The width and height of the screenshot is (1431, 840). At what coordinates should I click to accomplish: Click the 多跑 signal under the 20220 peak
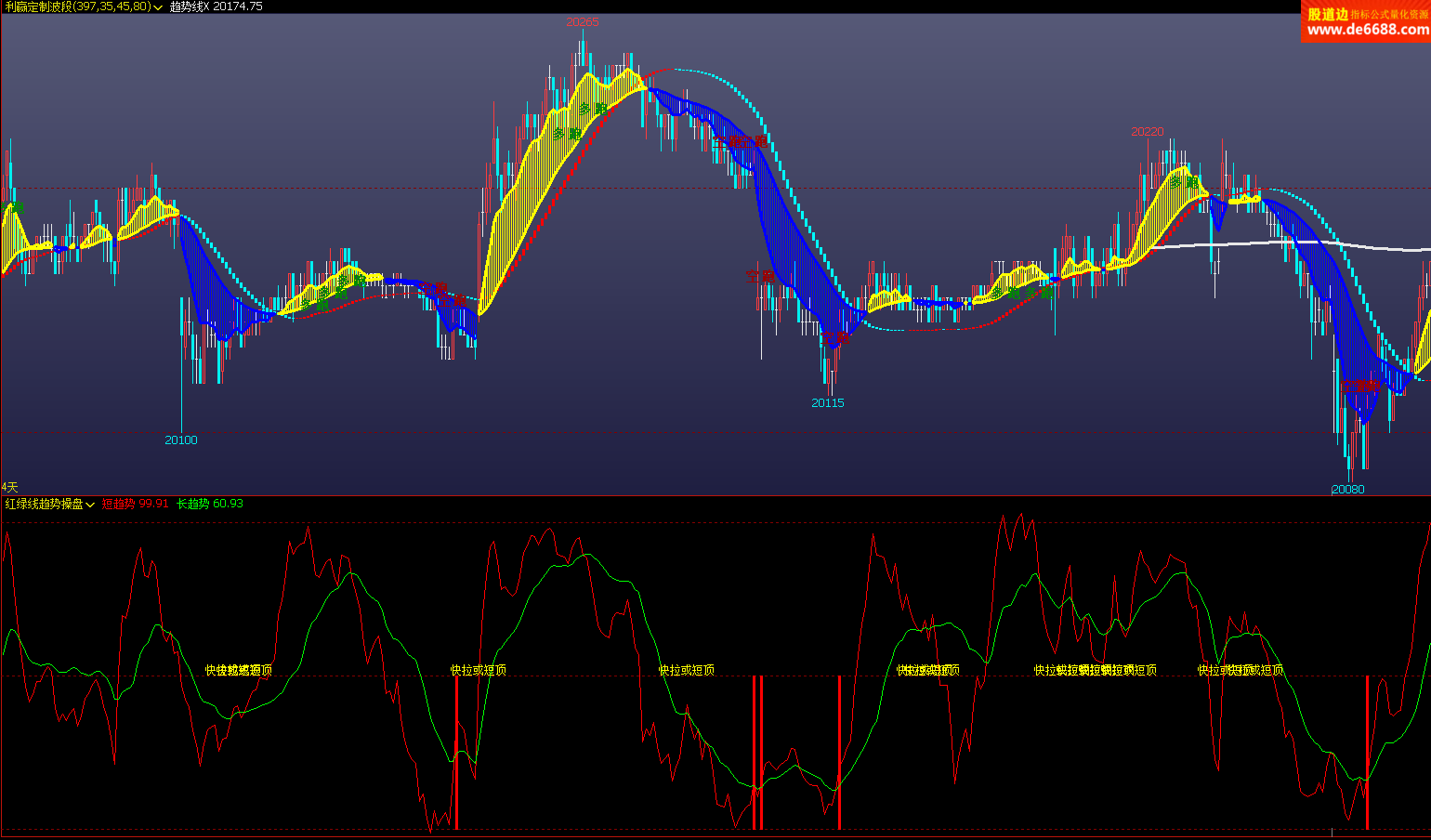click(1183, 183)
